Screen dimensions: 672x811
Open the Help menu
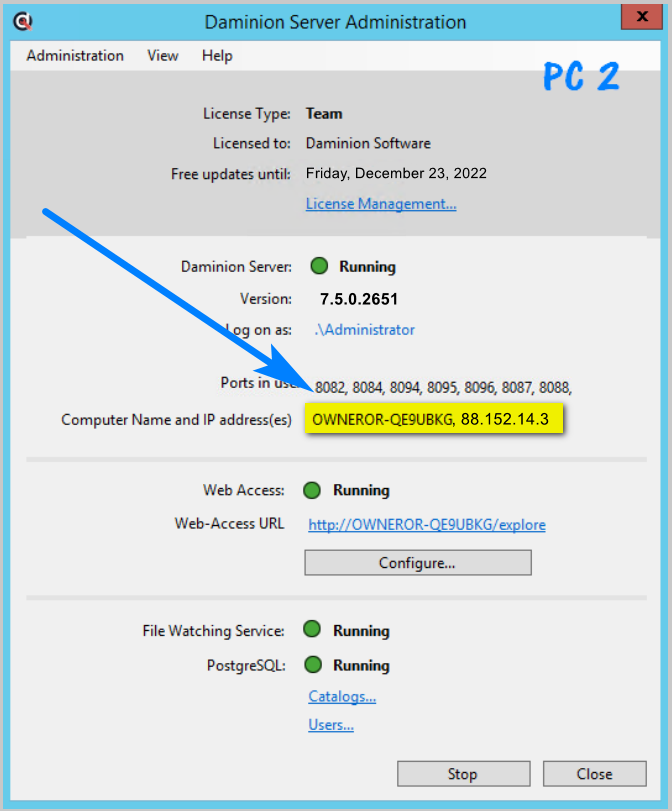tap(217, 56)
